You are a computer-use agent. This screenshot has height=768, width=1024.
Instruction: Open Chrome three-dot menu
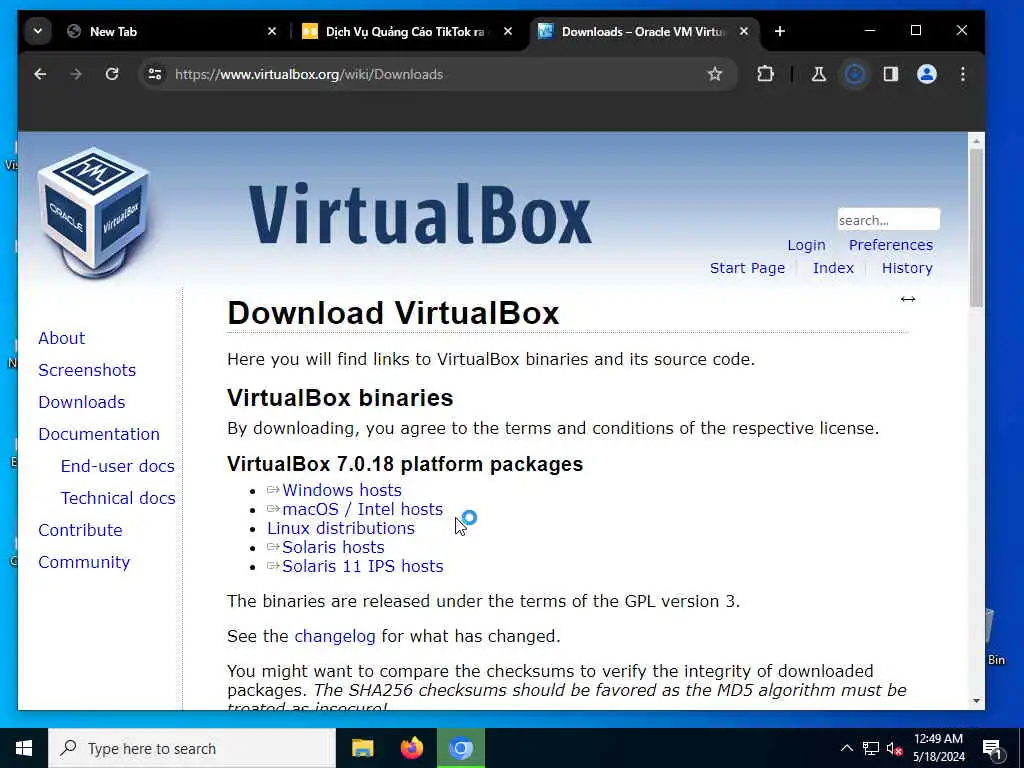(963, 74)
